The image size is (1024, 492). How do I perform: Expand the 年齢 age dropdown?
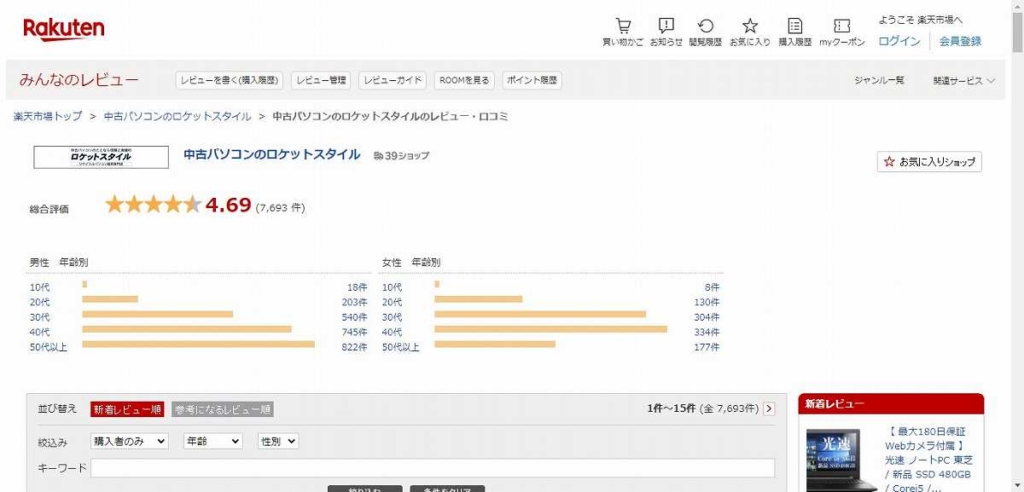213,441
